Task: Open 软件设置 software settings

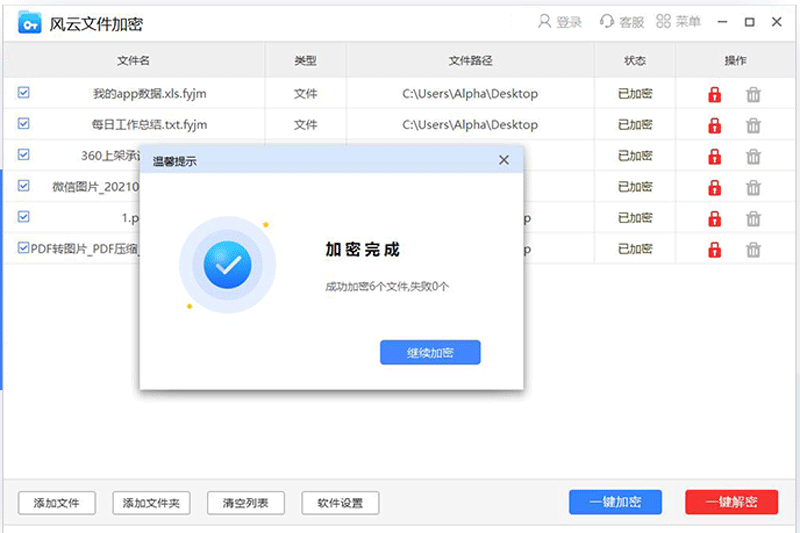Action: coord(340,502)
